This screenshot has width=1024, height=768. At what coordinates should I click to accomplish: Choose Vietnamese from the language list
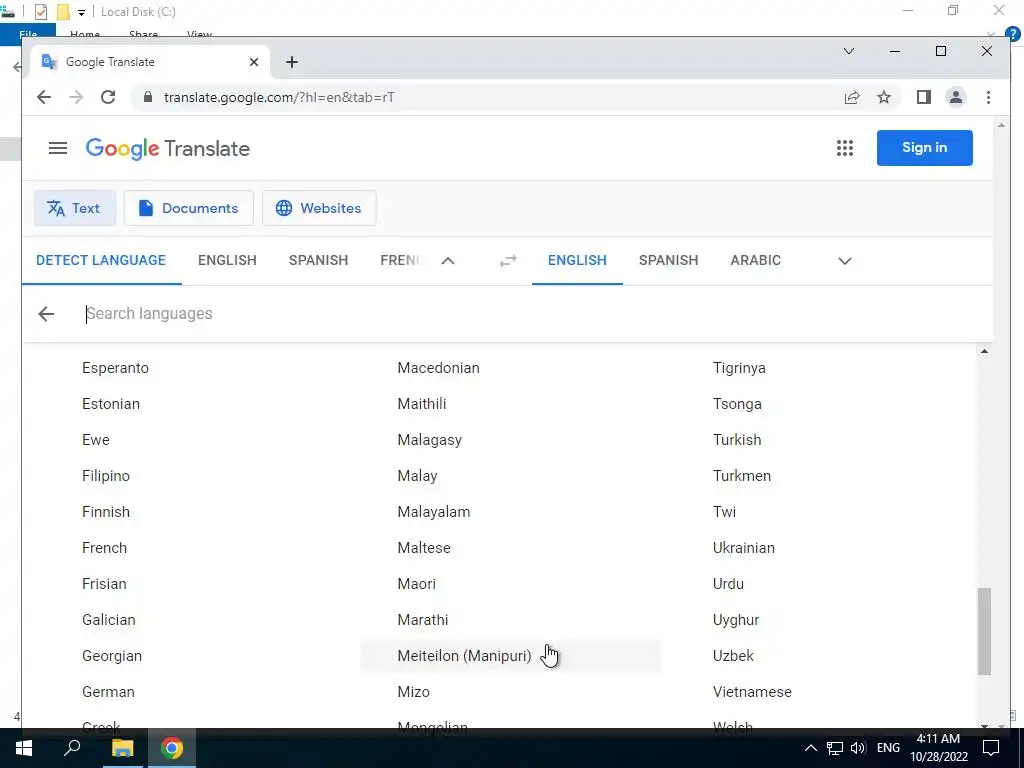(x=752, y=692)
